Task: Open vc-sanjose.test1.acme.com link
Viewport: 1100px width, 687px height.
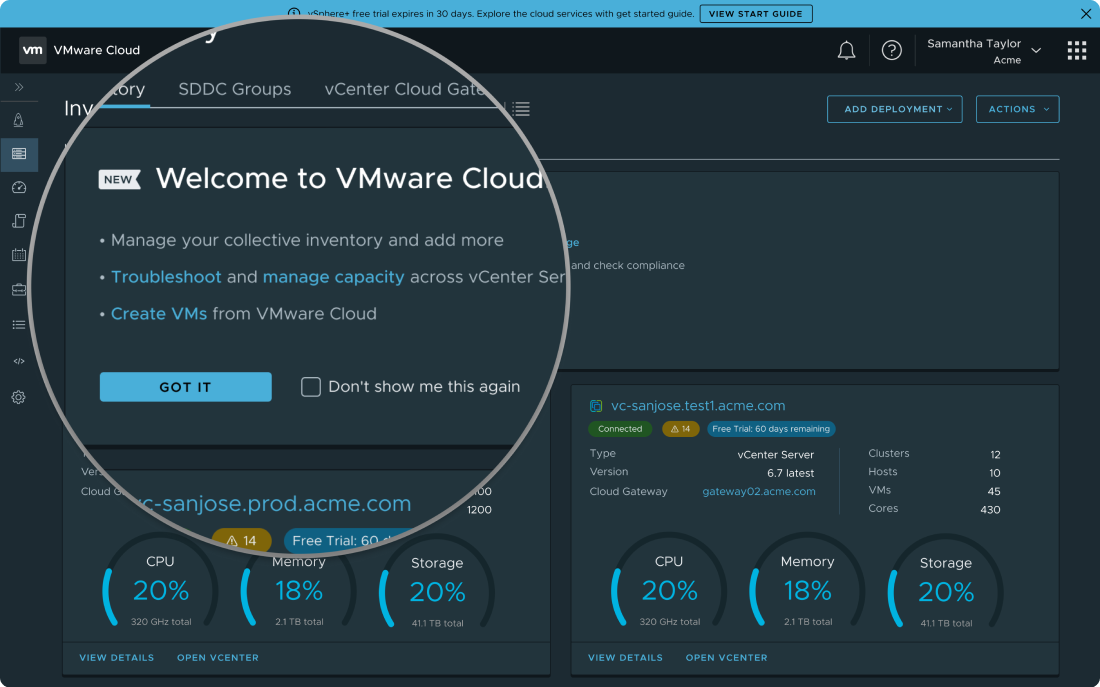Action: point(698,406)
